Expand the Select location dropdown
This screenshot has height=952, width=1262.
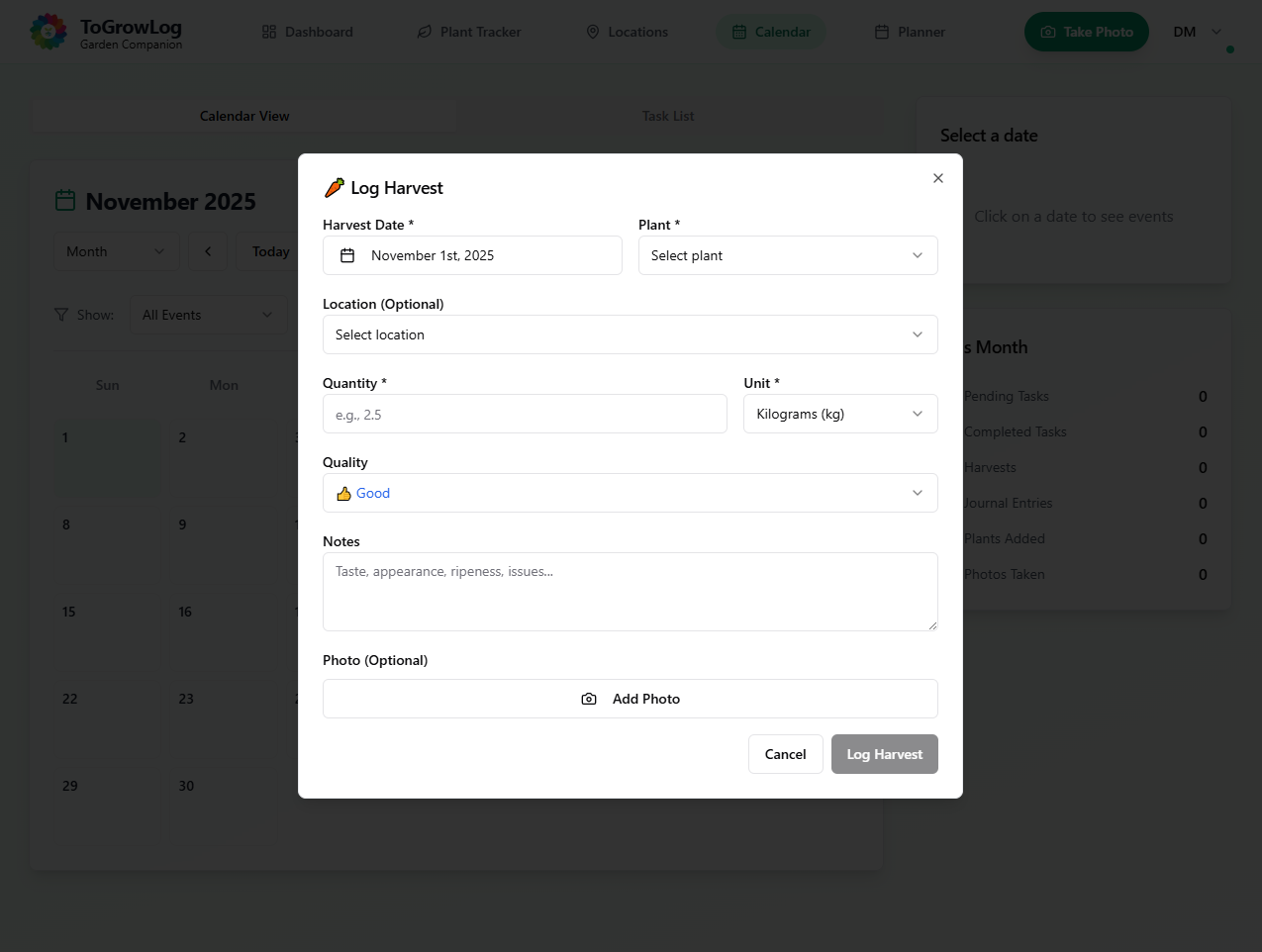tap(630, 334)
